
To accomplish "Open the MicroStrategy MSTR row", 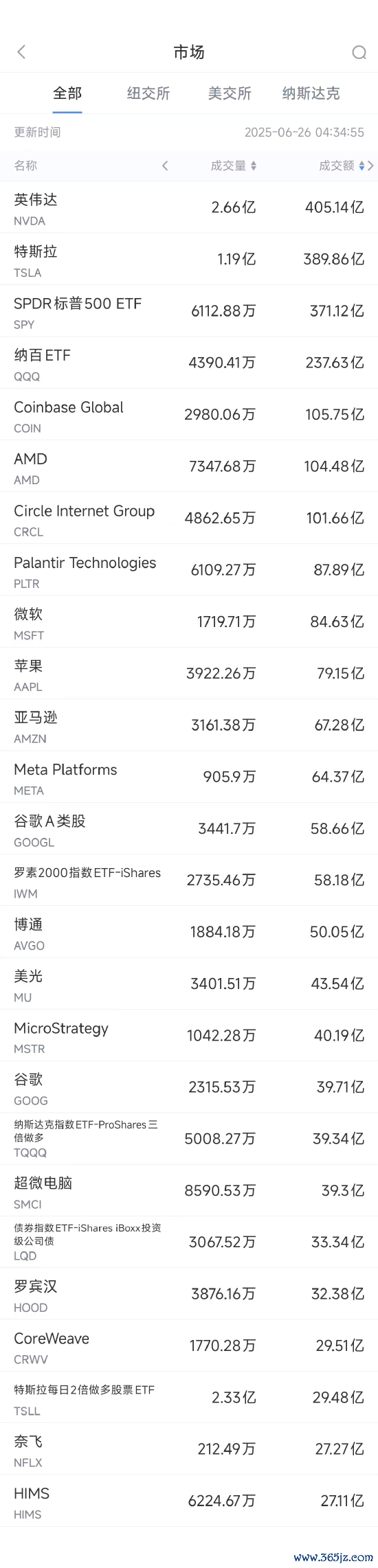I will (x=189, y=1035).
